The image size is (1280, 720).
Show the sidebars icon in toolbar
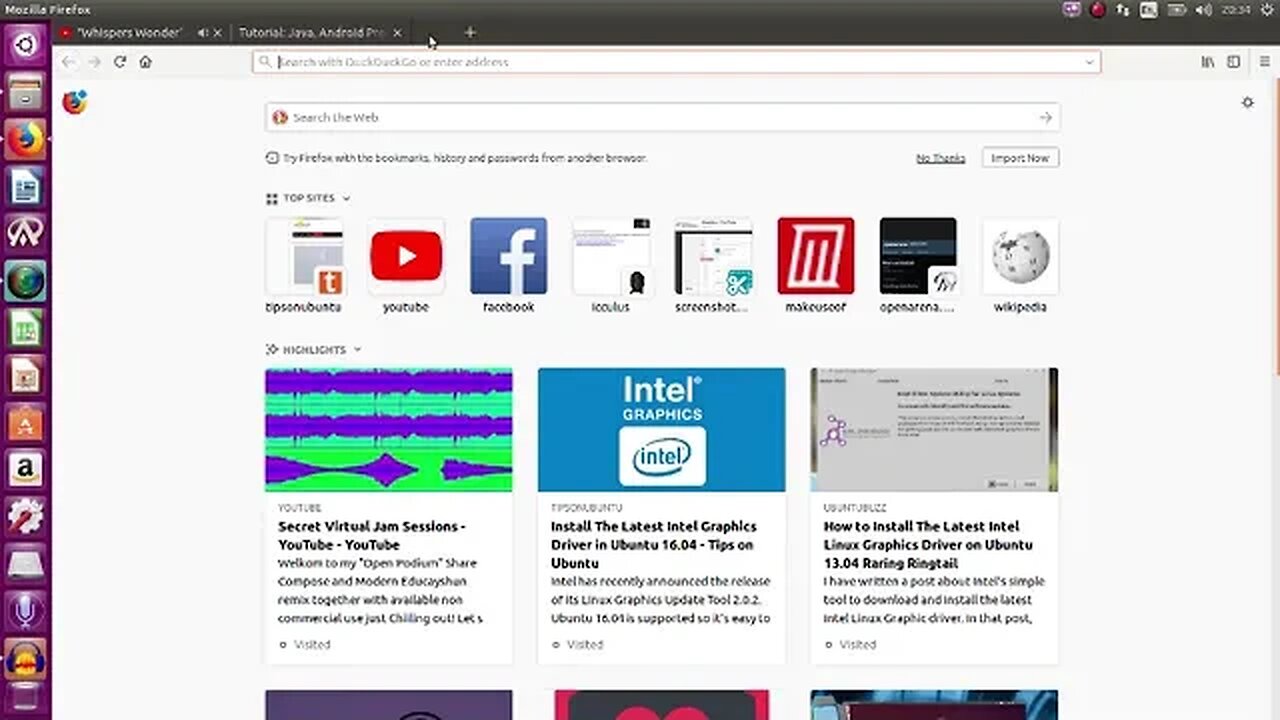1234,62
